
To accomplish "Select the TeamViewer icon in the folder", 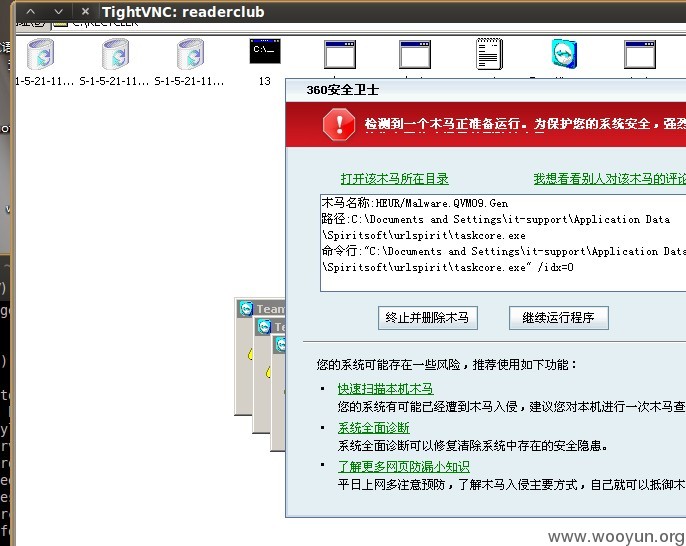I will [x=564, y=53].
